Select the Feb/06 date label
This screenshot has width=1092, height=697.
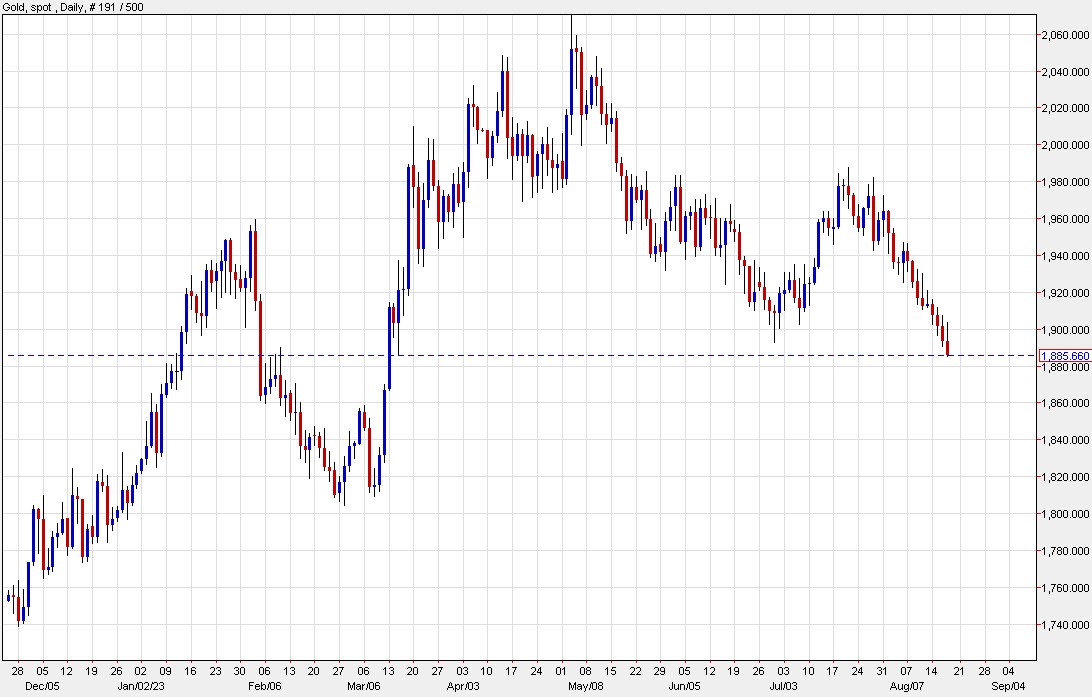[264, 687]
